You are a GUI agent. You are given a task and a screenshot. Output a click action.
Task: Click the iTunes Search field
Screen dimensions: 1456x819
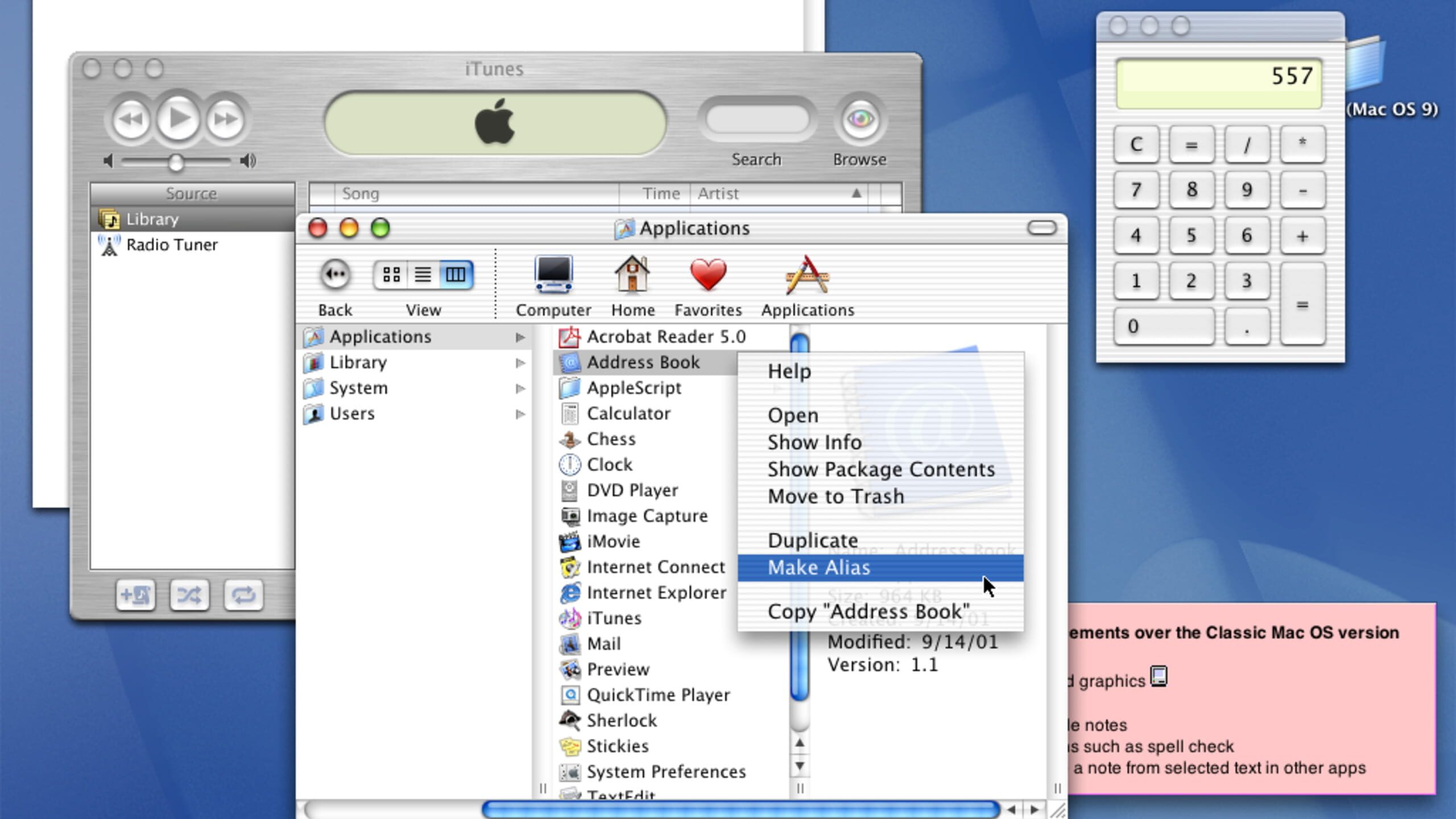coord(757,119)
